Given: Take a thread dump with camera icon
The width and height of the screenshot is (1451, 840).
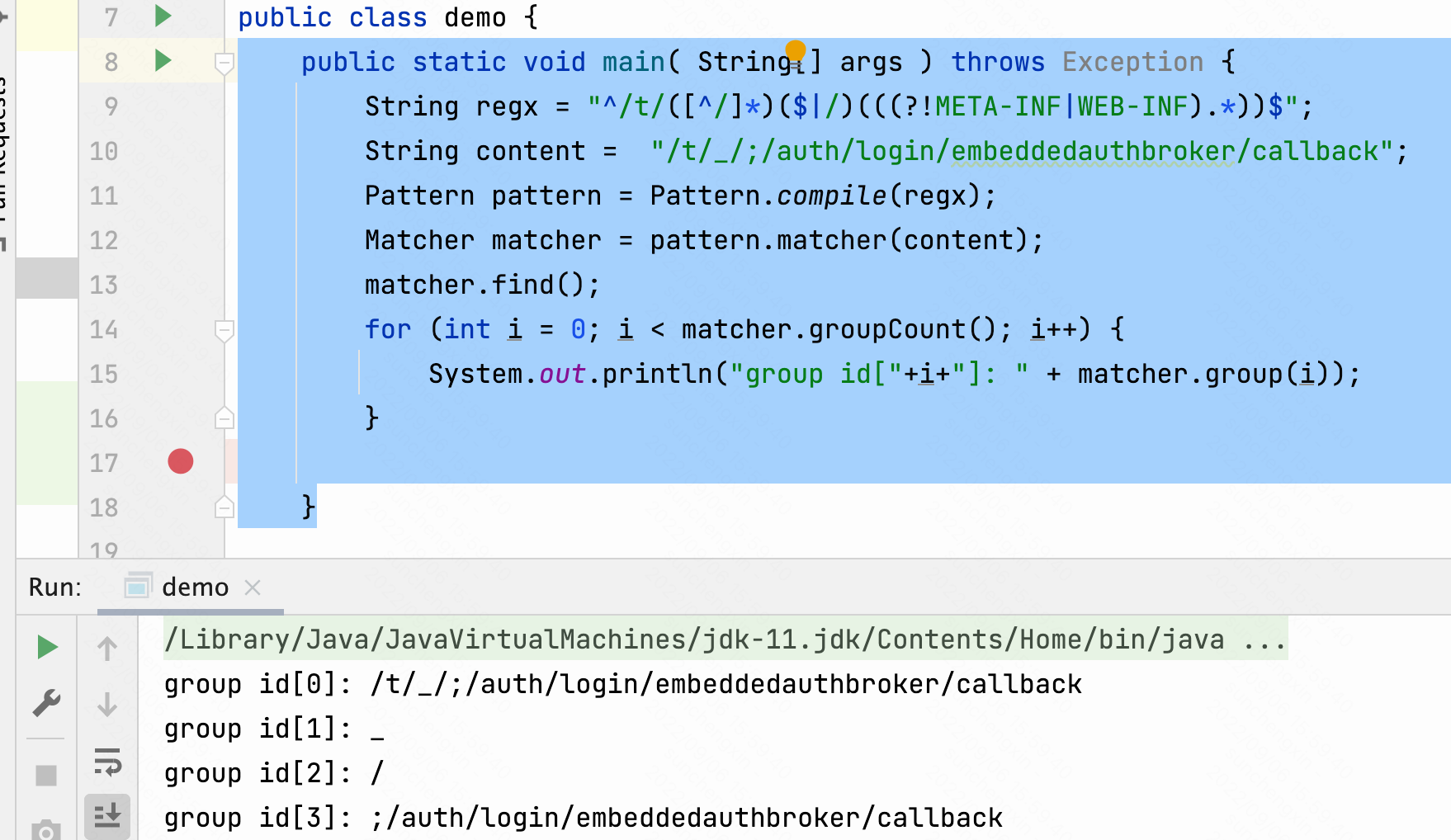Looking at the screenshot, I should tap(46, 830).
